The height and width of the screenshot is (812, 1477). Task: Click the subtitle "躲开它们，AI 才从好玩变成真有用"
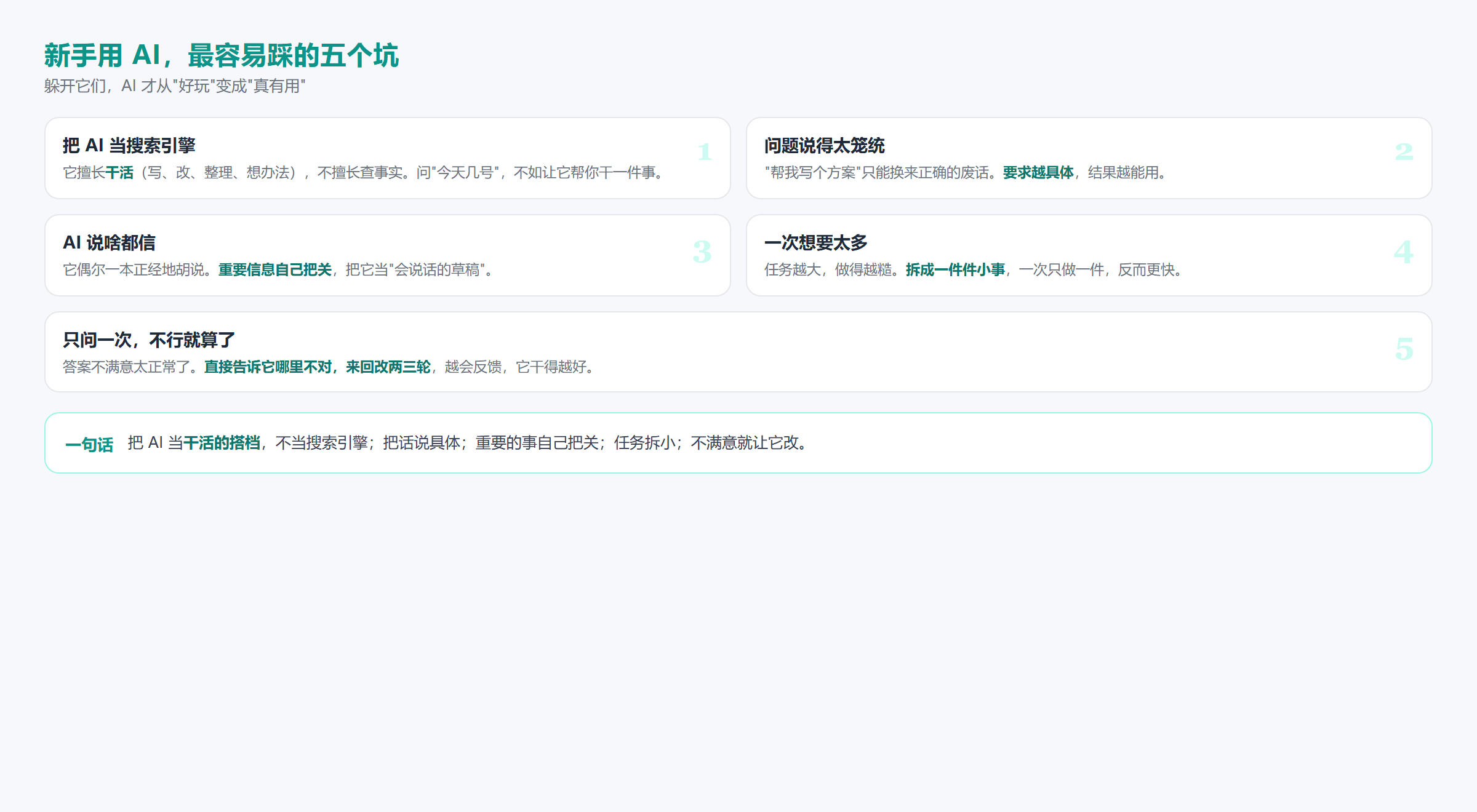tap(175, 86)
